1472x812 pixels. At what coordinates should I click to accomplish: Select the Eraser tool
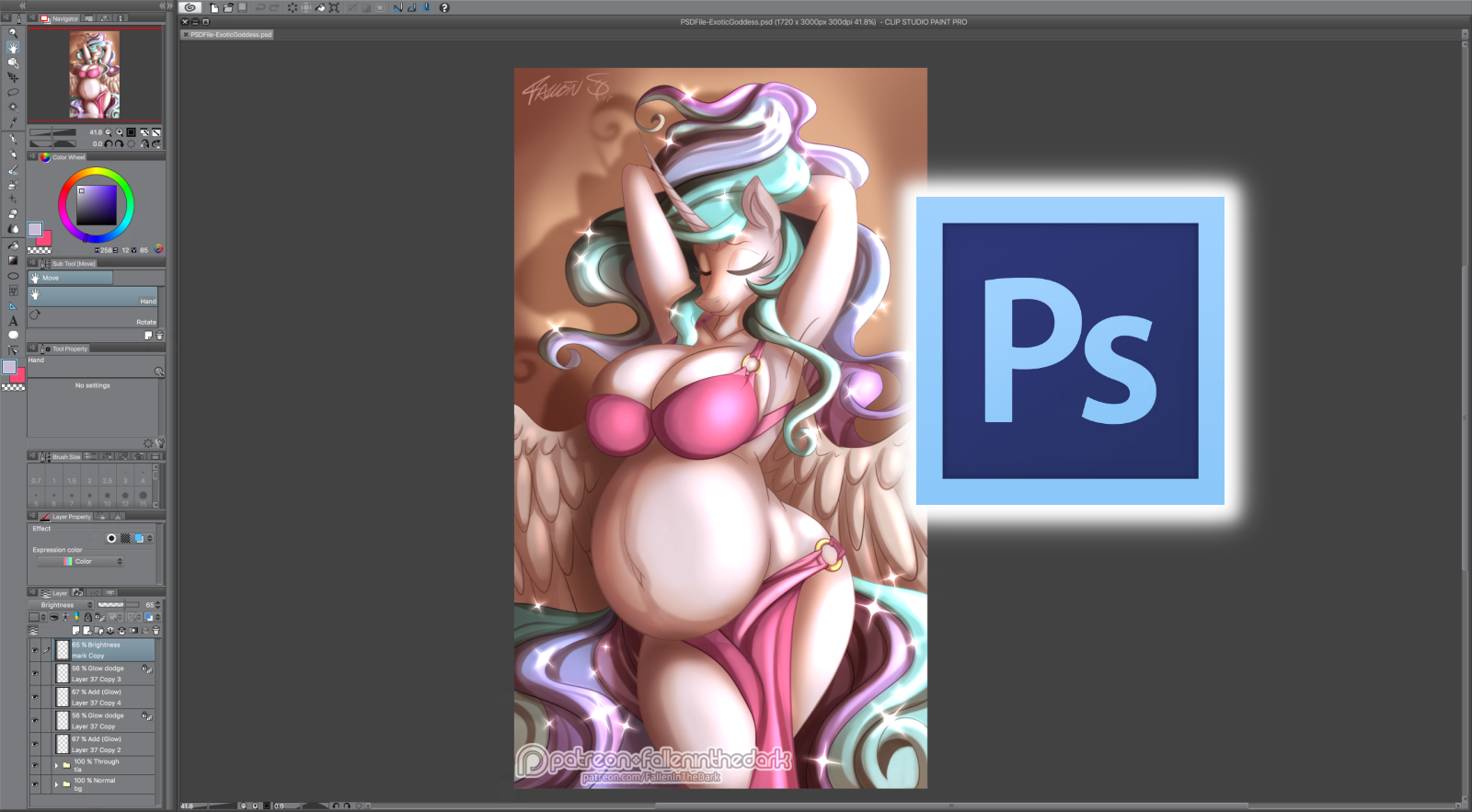click(x=13, y=213)
